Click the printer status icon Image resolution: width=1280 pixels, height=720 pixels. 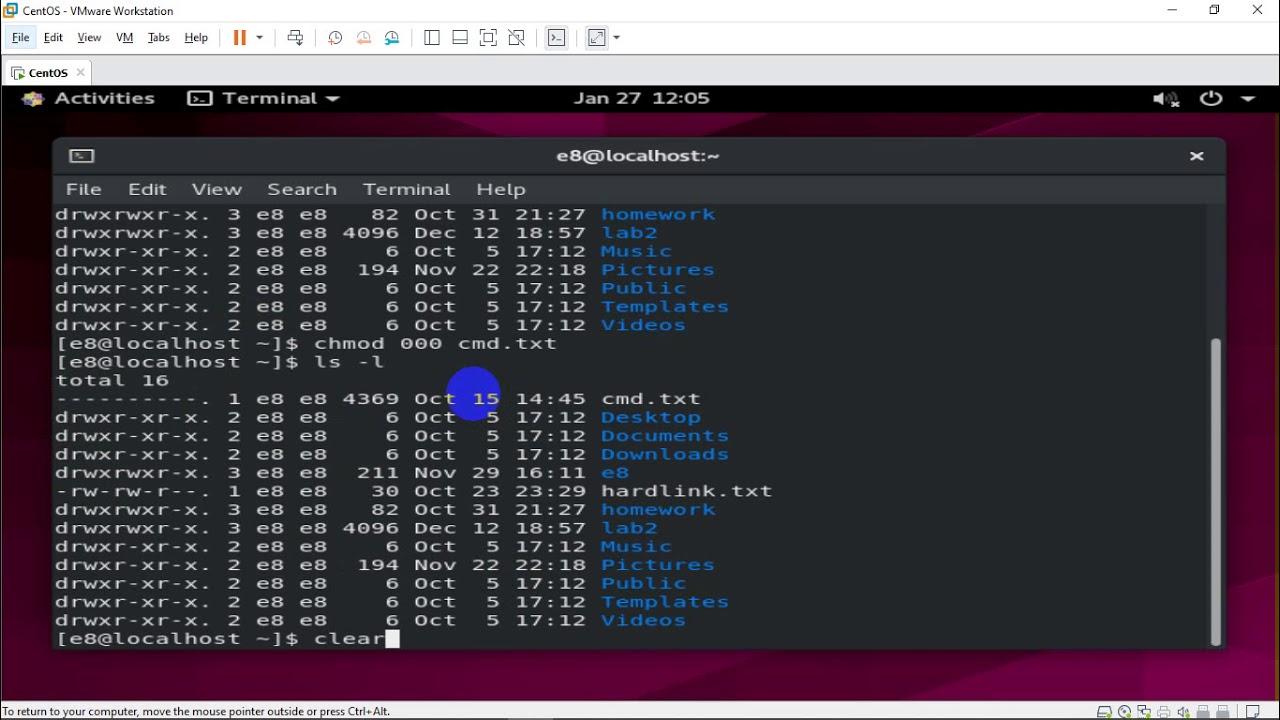1164,712
